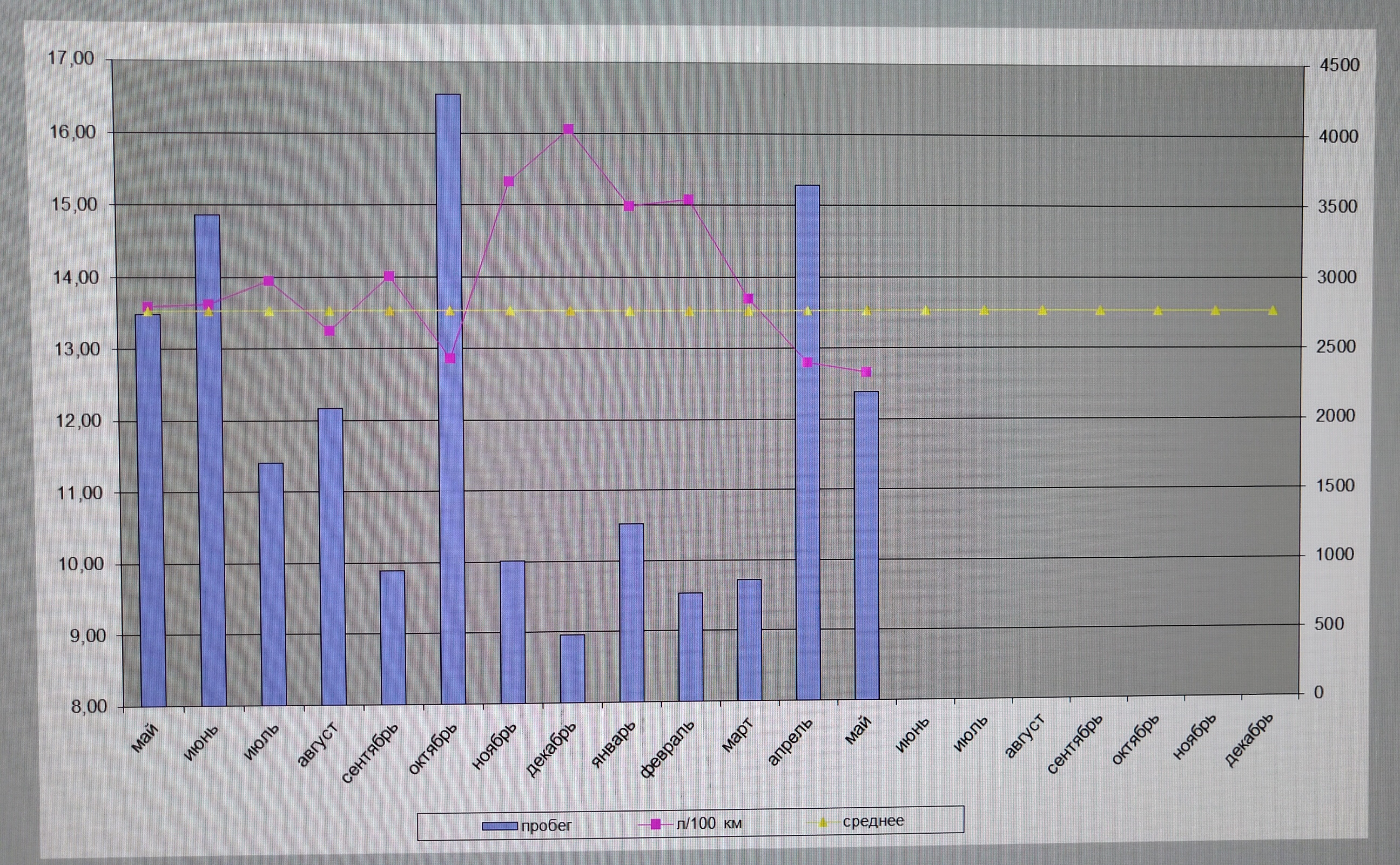Click the январь blue bar
This screenshot has width=1400, height=865.
point(631,612)
